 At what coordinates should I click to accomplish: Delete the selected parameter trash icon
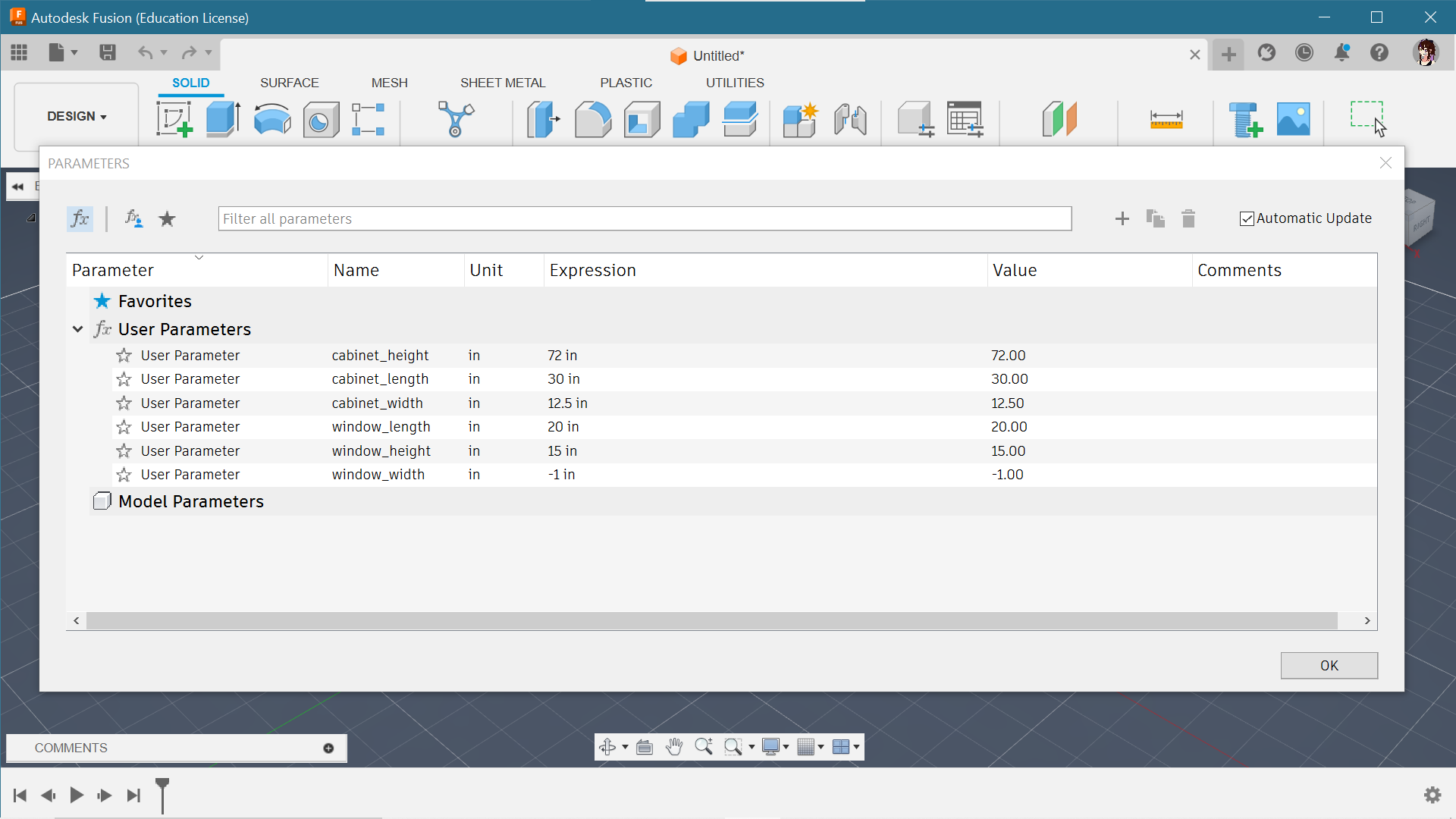pos(1188,219)
